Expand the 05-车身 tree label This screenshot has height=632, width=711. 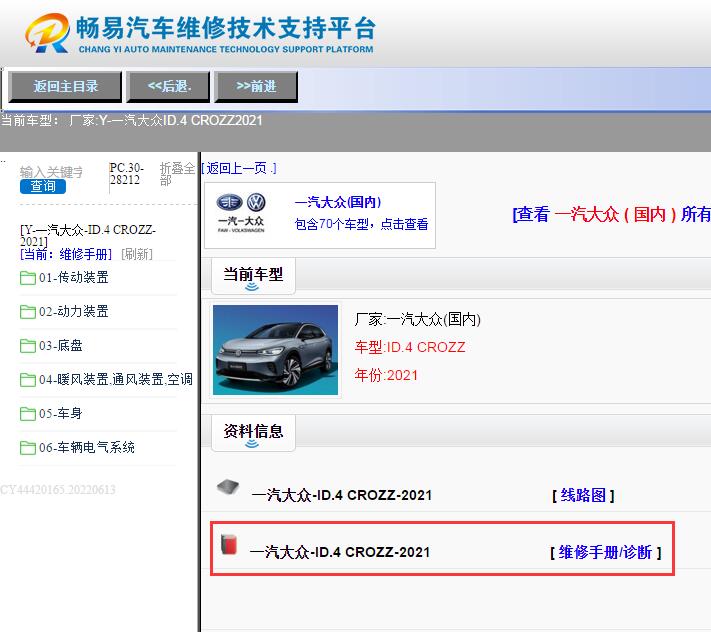pyautogui.click(x=61, y=413)
